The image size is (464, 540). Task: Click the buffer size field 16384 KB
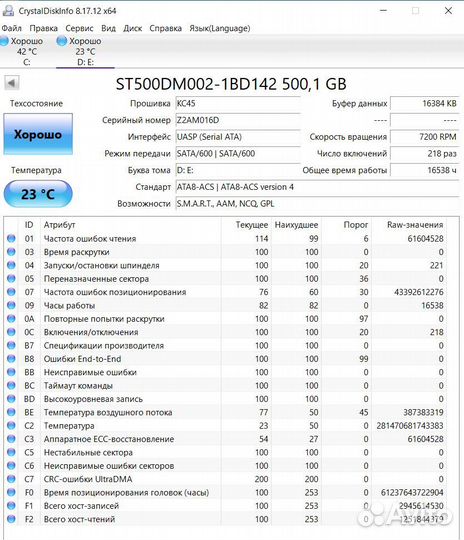click(424, 103)
